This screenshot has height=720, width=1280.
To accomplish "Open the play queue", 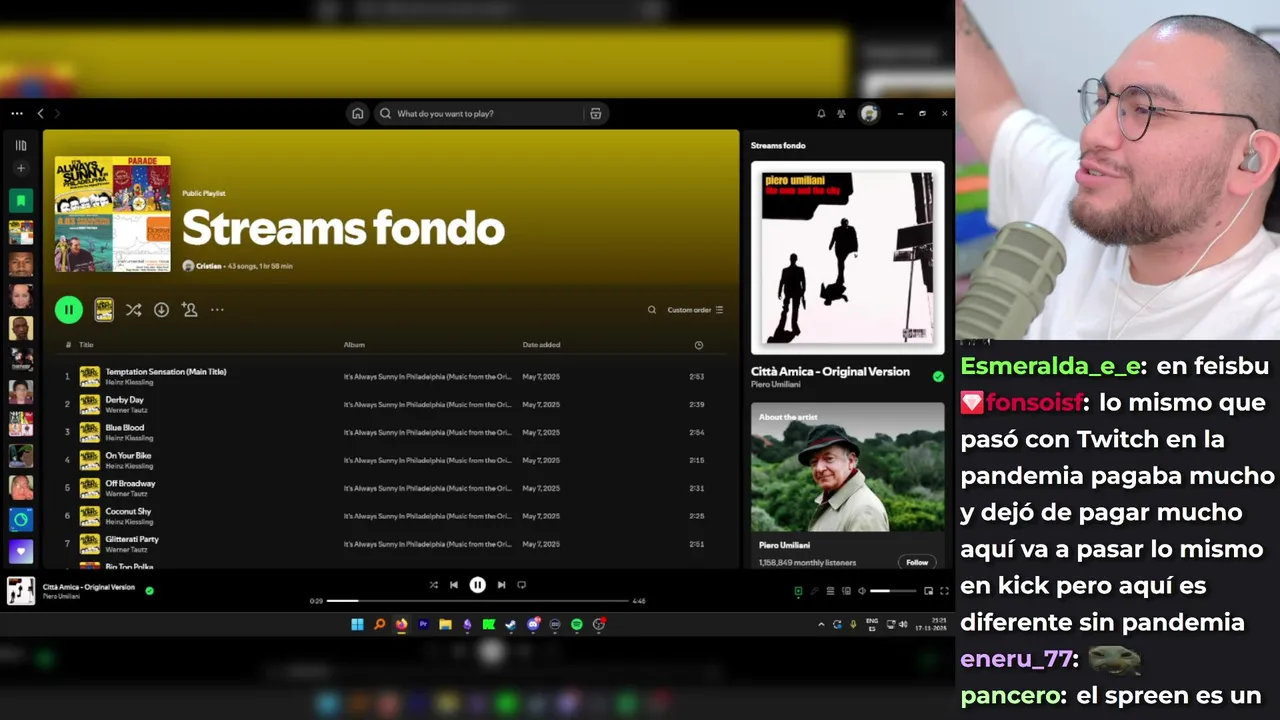I will (830, 591).
